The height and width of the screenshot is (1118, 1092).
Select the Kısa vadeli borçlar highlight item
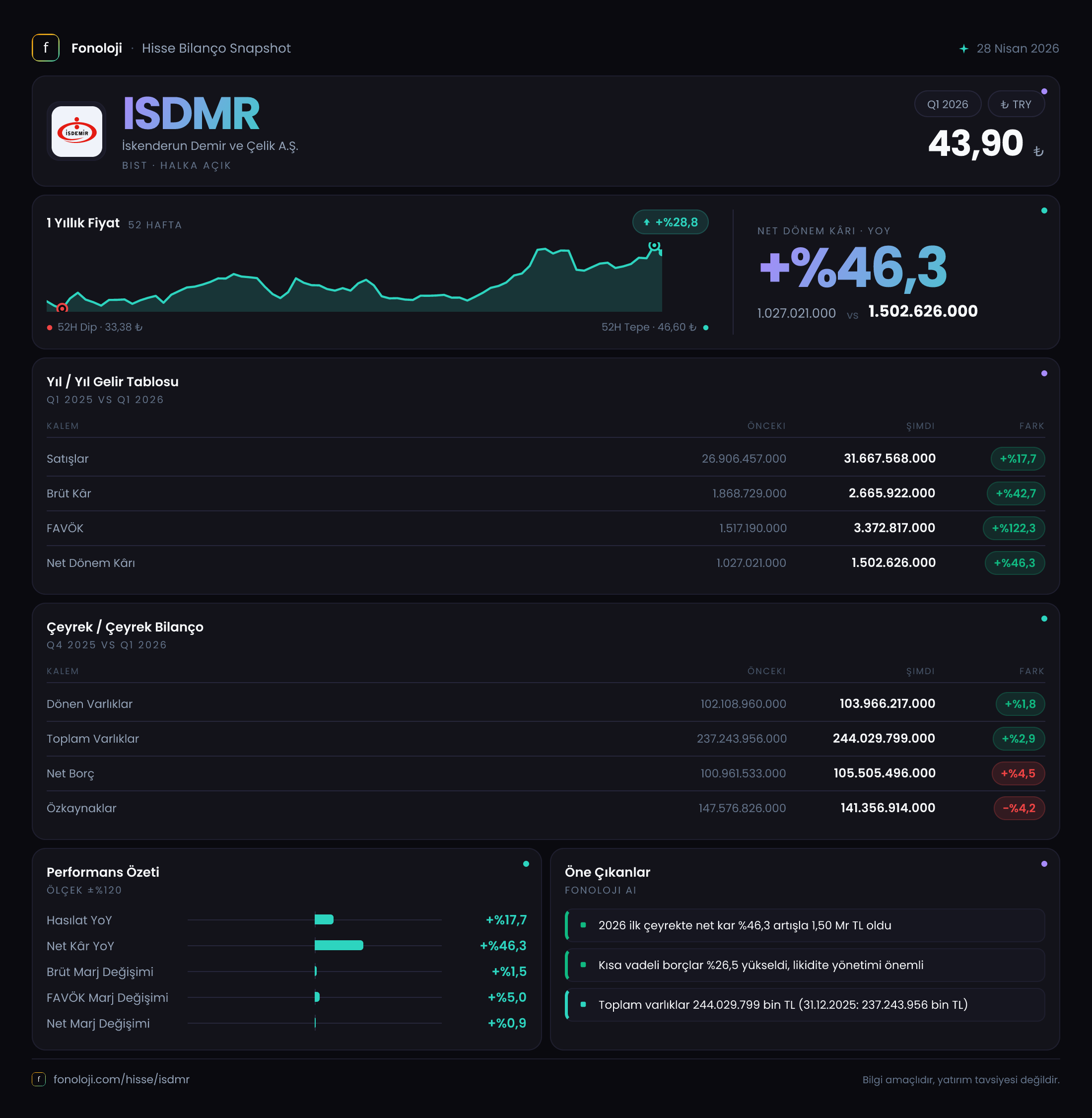(x=805, y=965)
